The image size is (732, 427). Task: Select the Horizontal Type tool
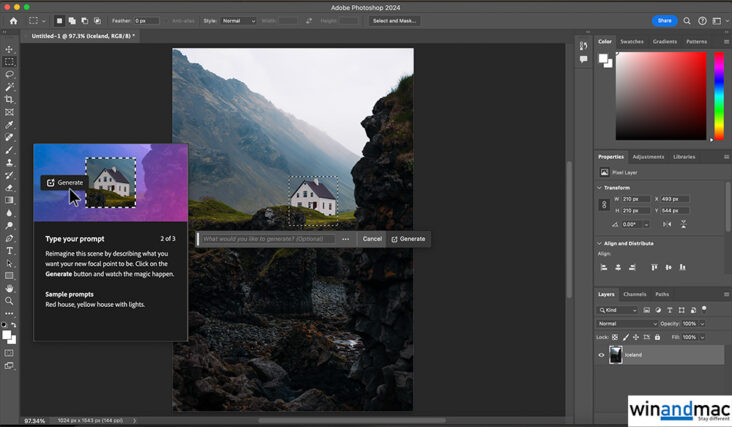(10, 251)
